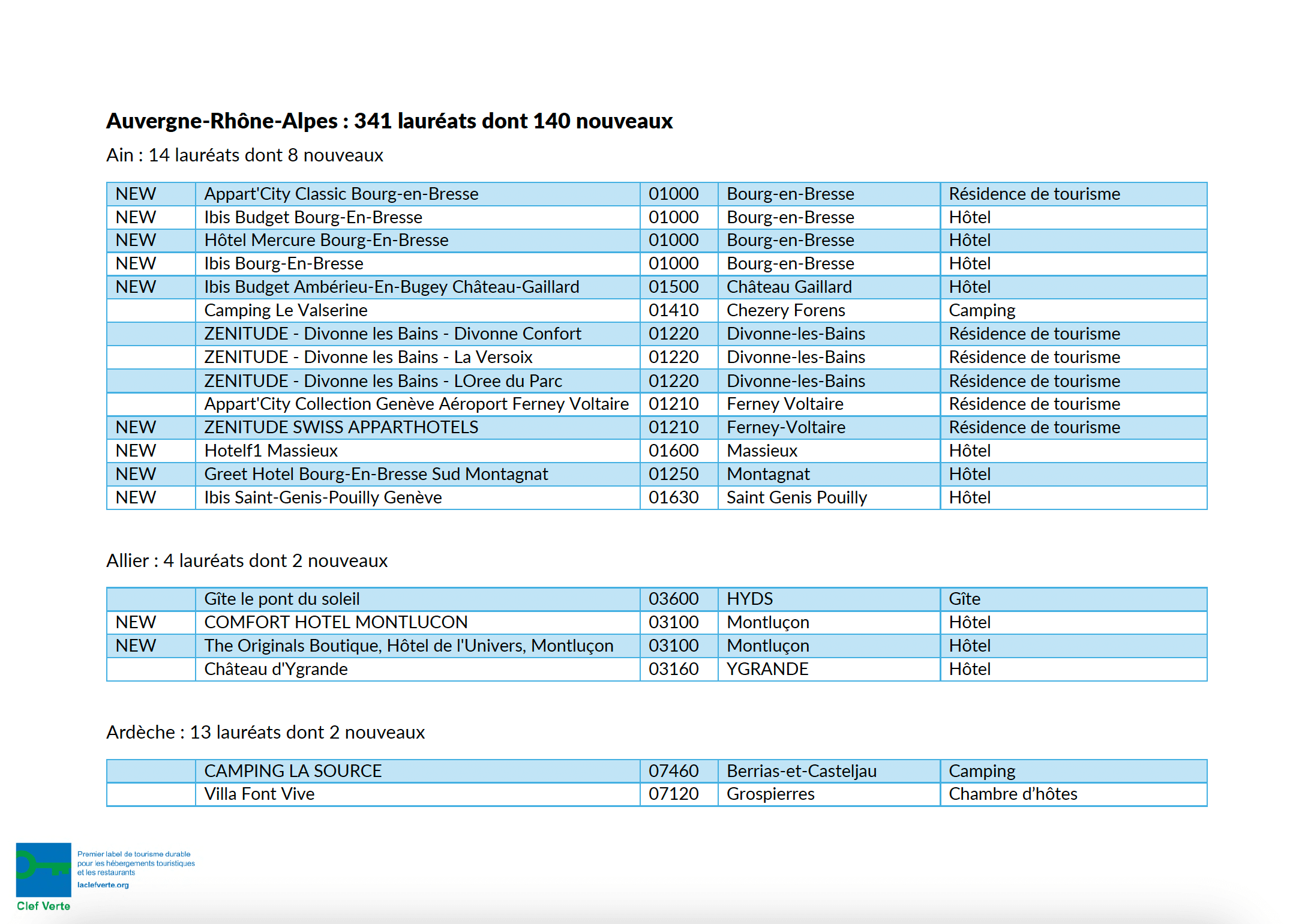
Task: Select the Auvergne-Rhône-Alpes lauréats heading
Action: pyautogui.click(x=389, y=121)
